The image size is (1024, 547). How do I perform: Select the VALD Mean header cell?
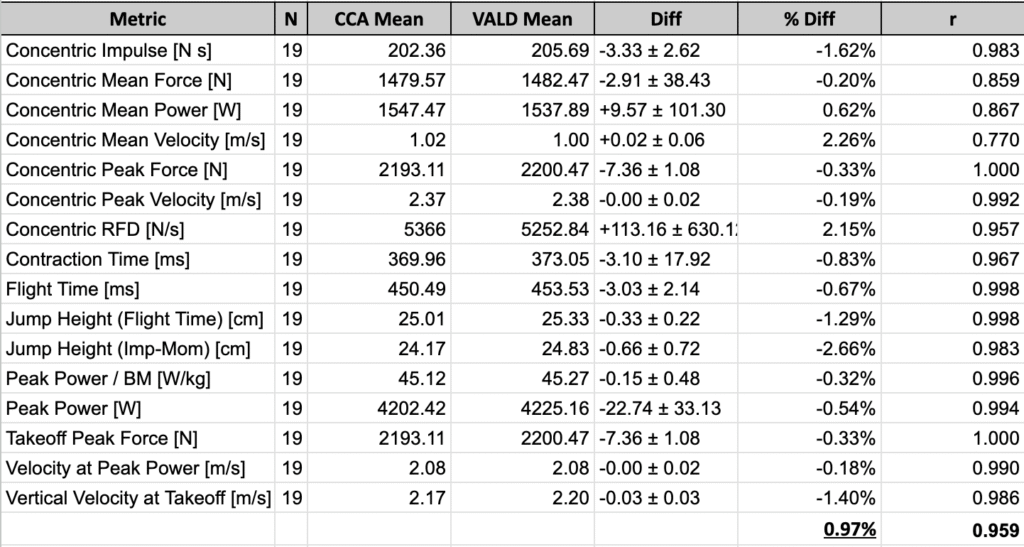click(x=522, y=19)
